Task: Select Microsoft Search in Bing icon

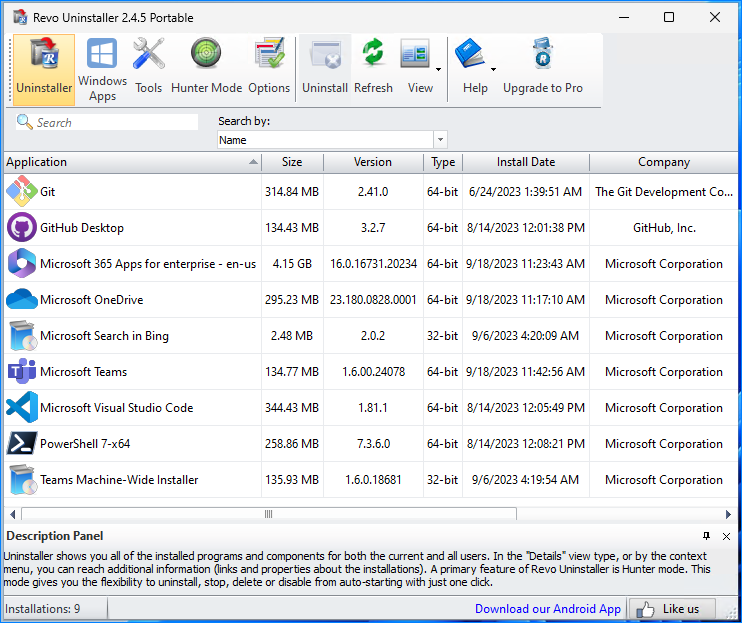Action: coord(22,335)
